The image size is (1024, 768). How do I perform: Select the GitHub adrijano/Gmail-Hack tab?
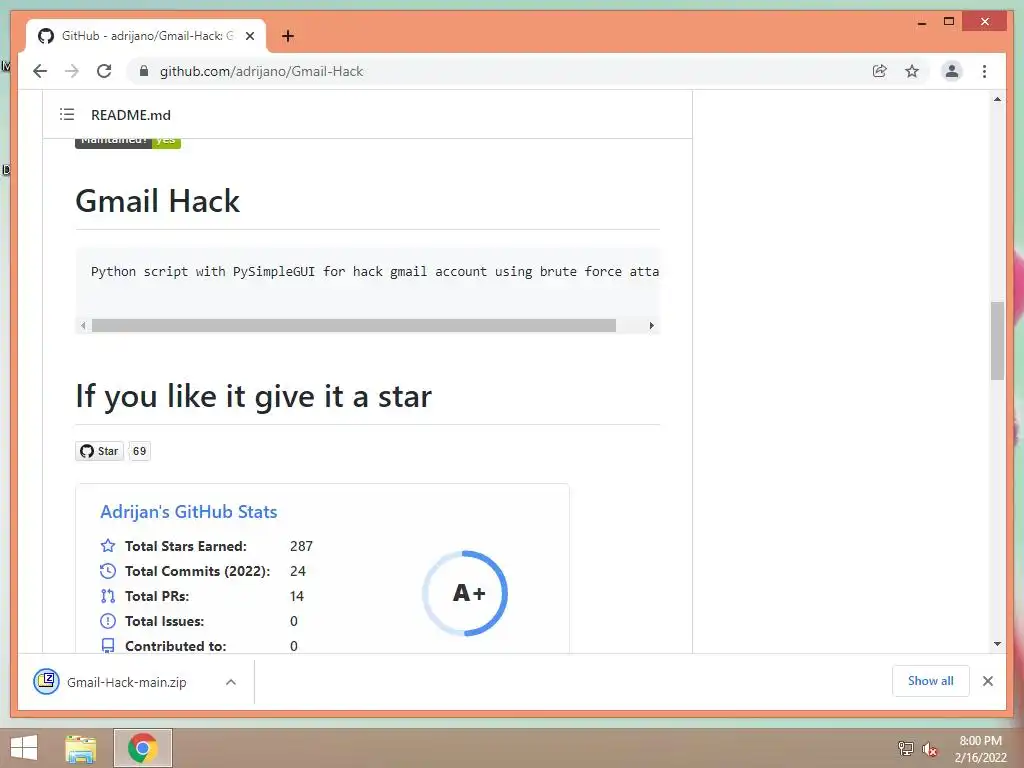[147, 36]
